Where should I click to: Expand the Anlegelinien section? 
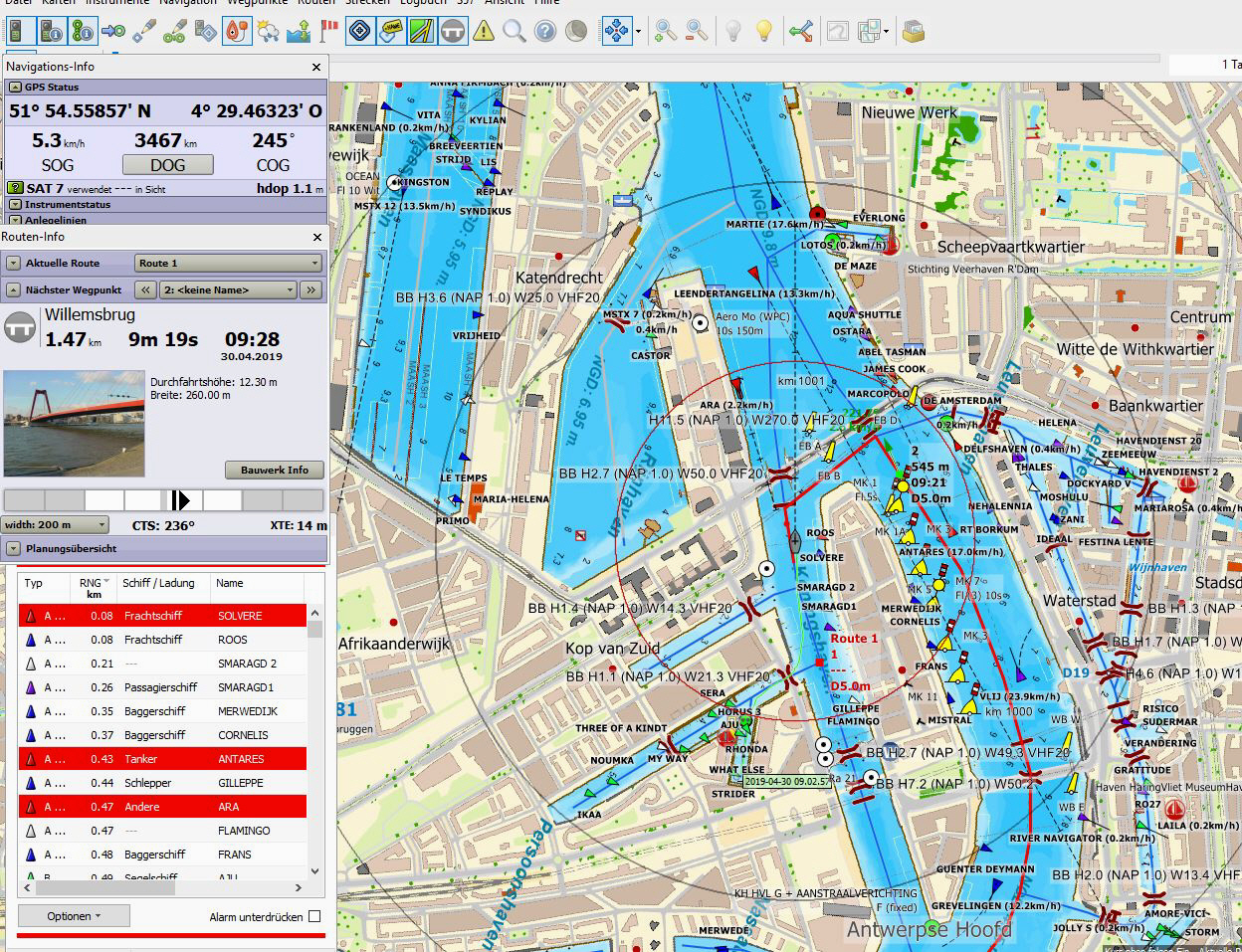(15, 220)
